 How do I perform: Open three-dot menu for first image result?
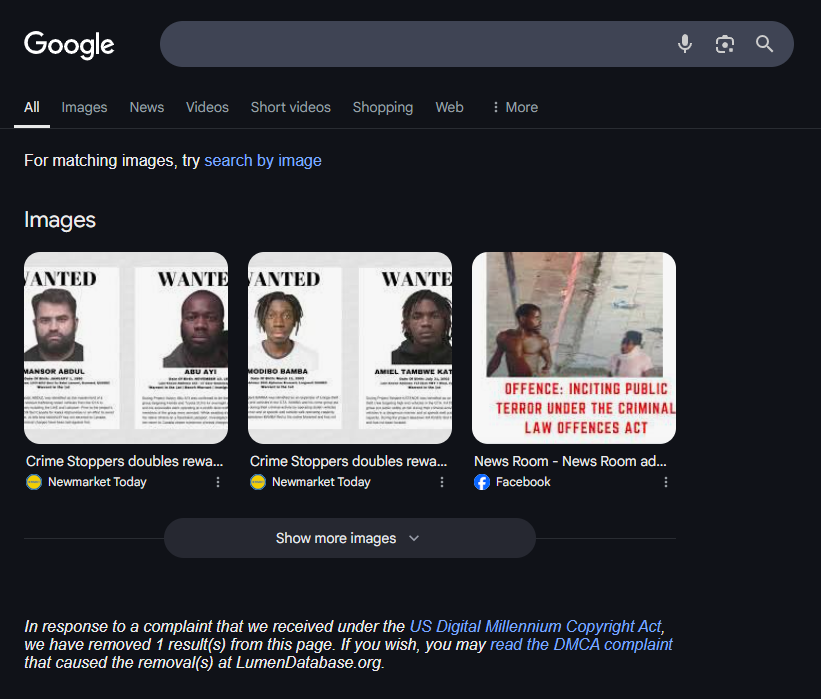tap(218, 482)
